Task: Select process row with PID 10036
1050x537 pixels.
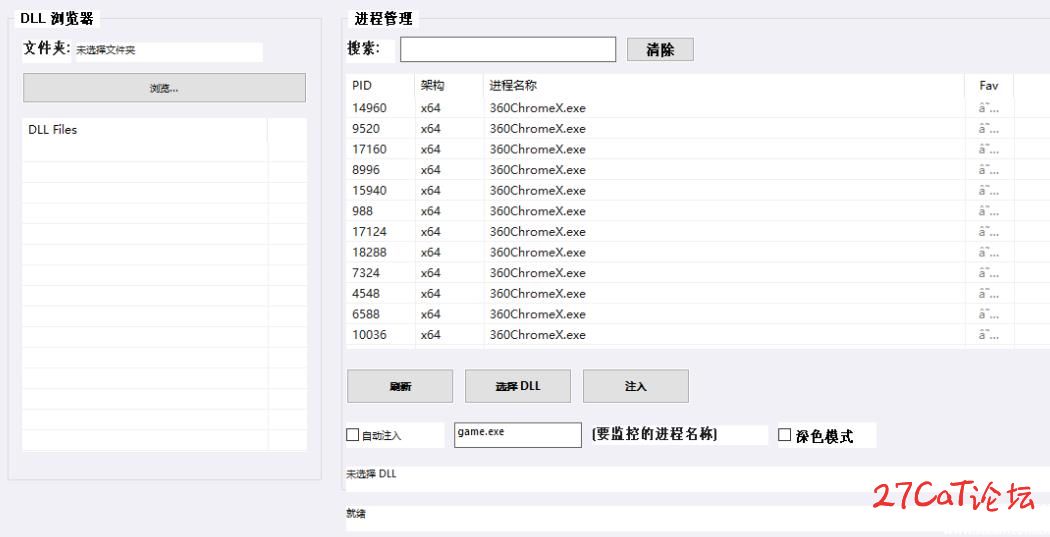Action: coord(698,335)
